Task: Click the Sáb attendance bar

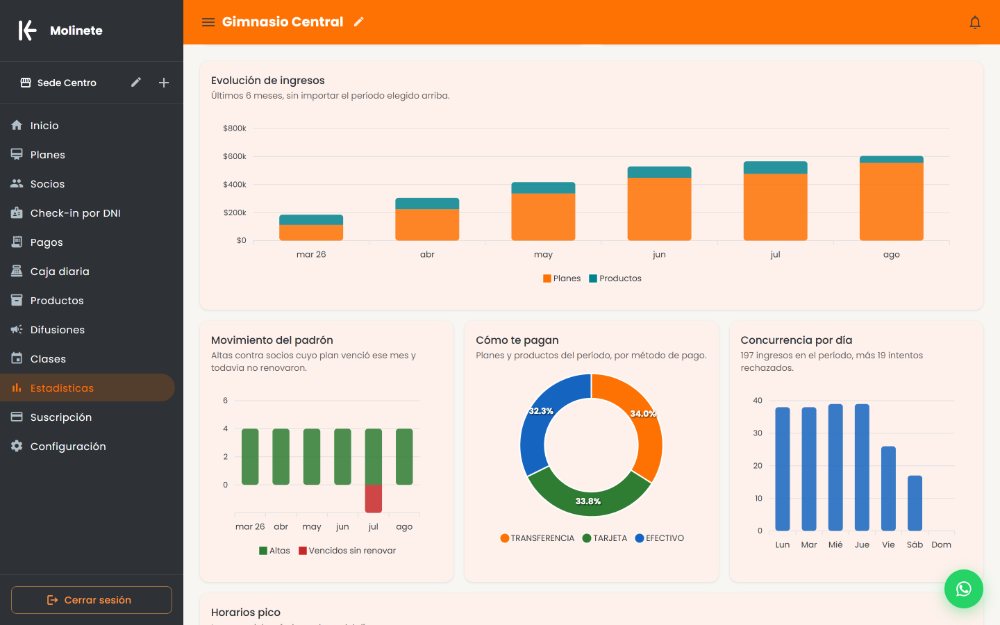Action: point(915,503)
